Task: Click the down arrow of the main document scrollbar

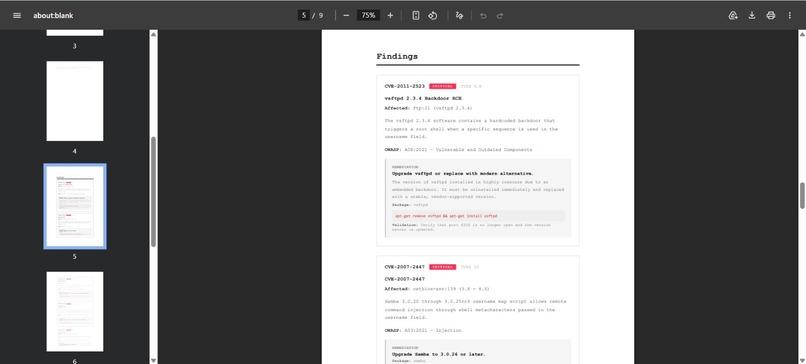Action: pos(802,360)
